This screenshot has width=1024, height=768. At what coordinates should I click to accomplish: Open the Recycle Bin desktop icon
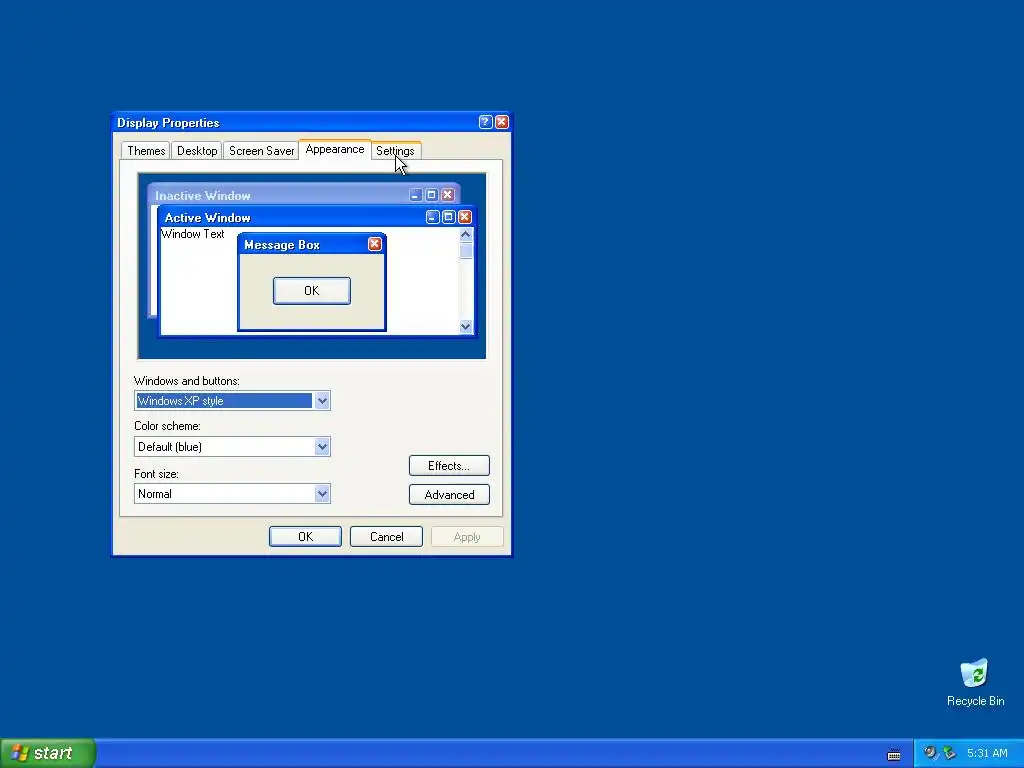pos(975,682)
